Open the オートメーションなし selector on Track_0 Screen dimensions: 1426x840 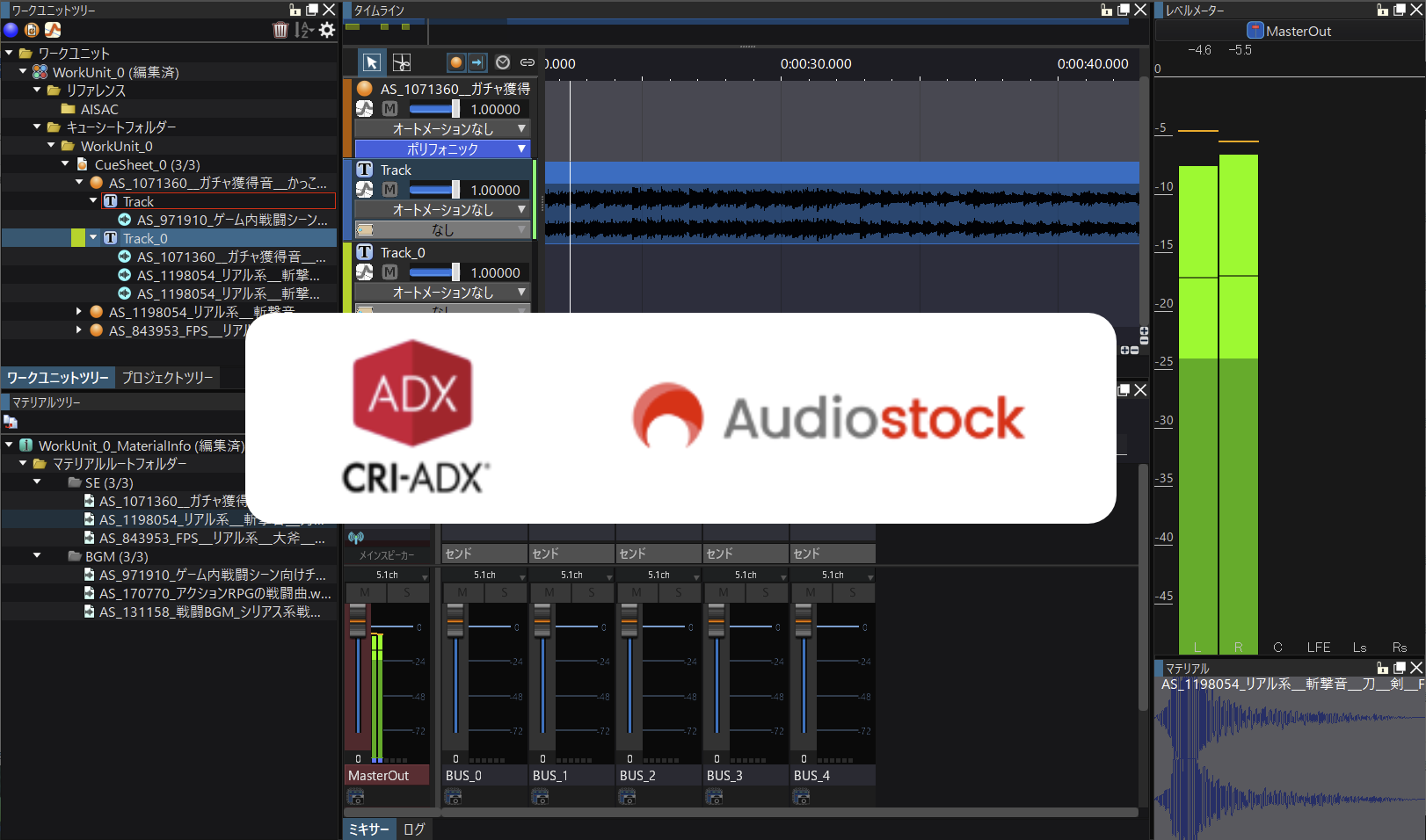pyautogui.click(x=442, y=293)
